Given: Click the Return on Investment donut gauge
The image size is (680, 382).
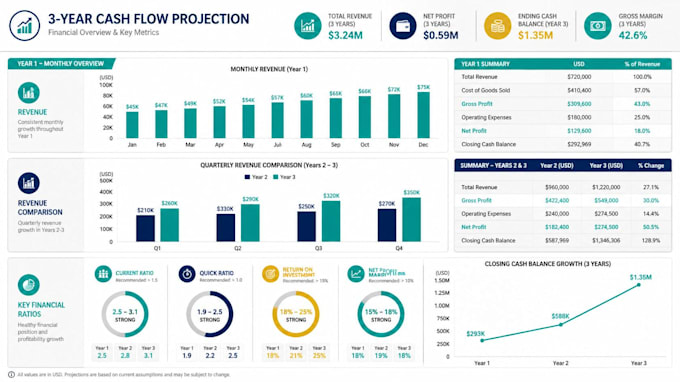Looking at the screenshot, I should 296,314.
